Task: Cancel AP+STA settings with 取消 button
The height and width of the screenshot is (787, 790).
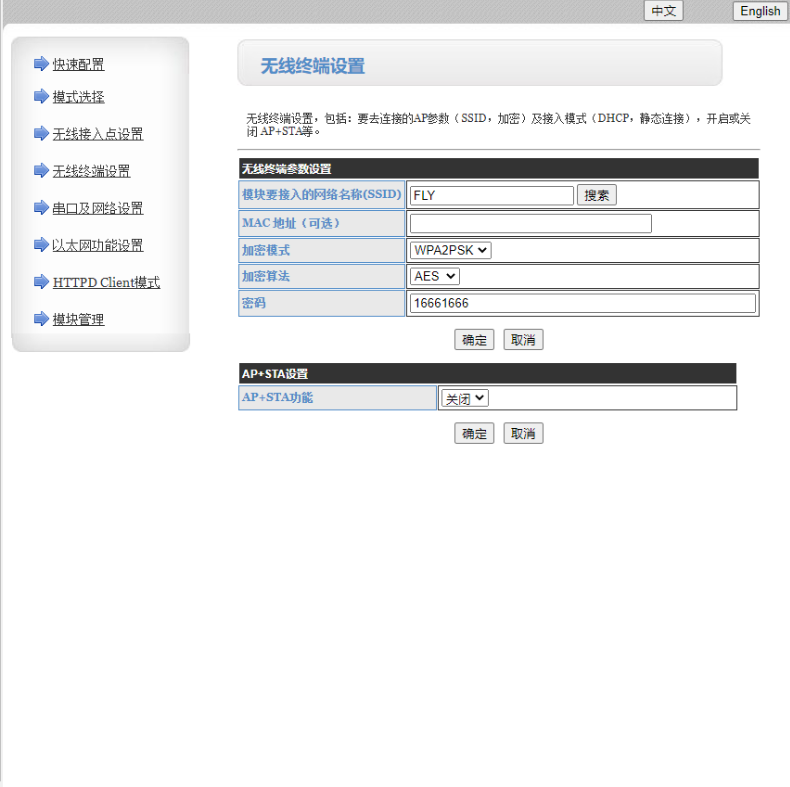Action: 523,433
